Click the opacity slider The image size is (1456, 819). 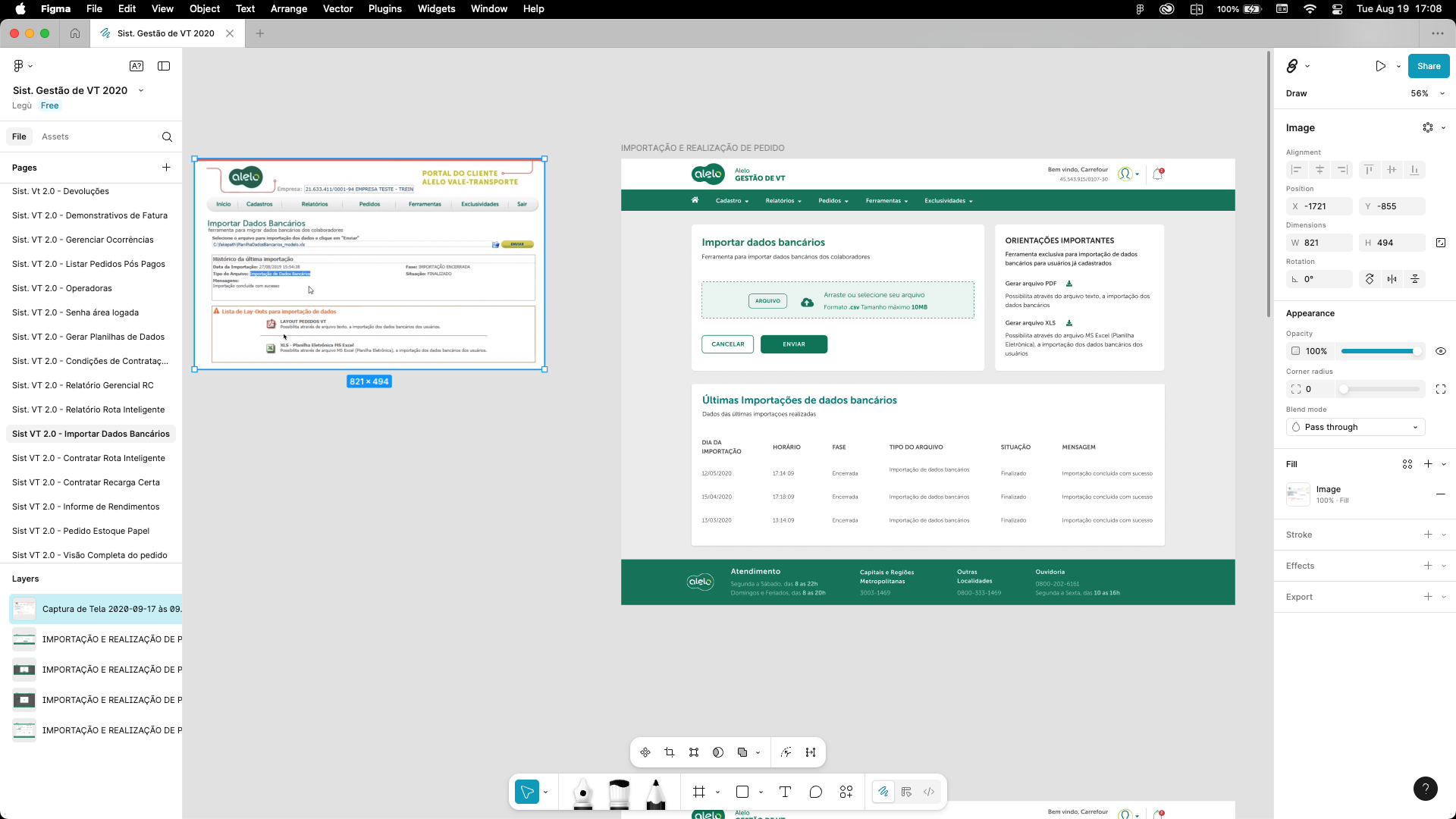(x=1380, y=351)
